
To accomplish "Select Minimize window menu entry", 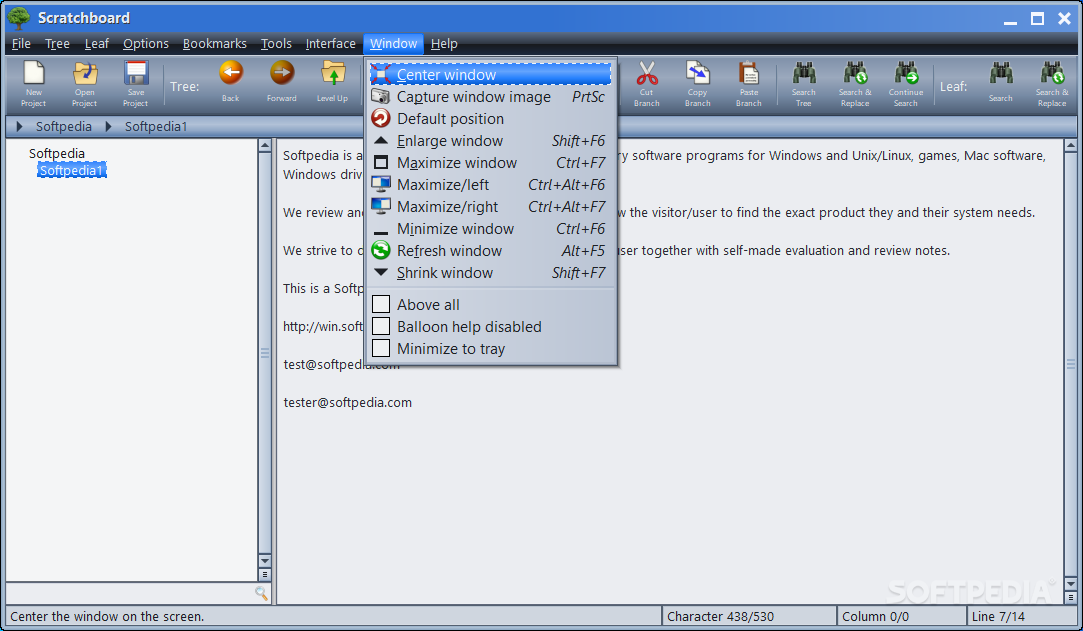I will [x=490, y=229].
